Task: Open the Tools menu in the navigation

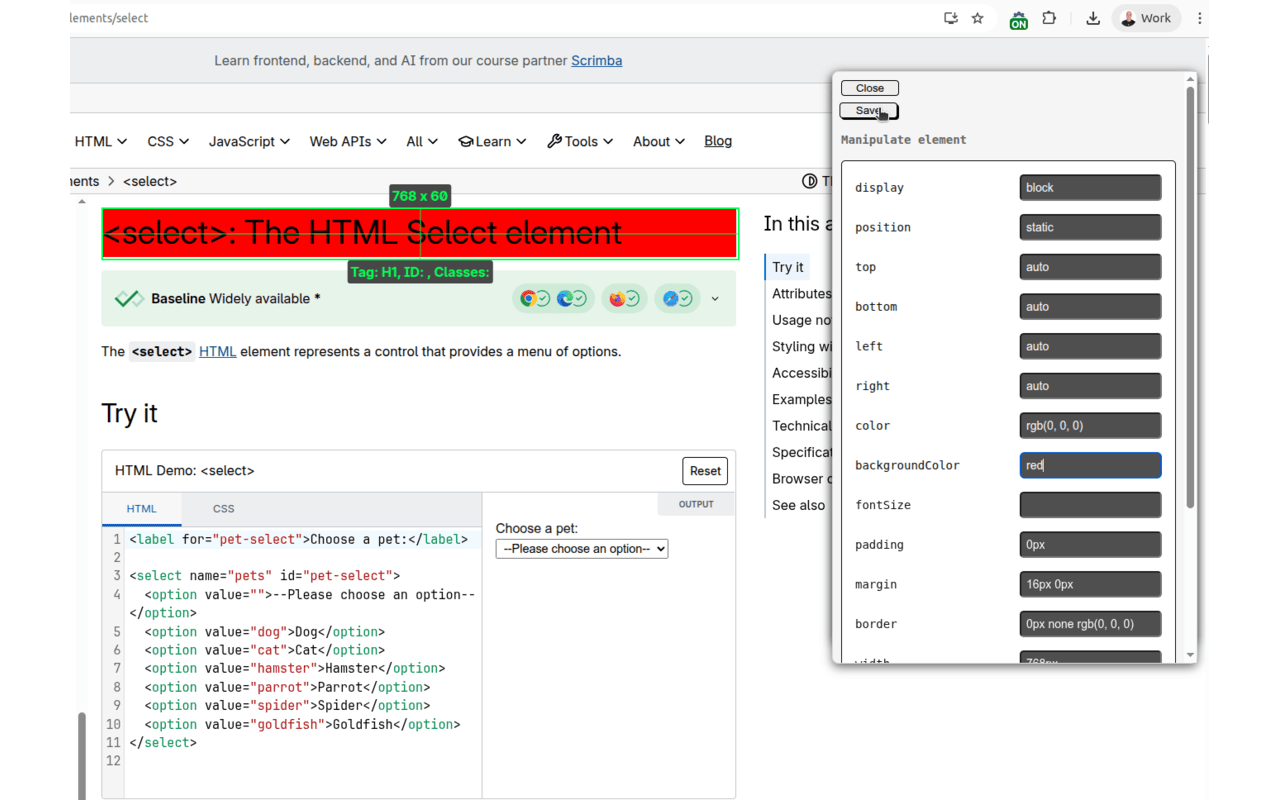Action: click(x=580, y=141)
